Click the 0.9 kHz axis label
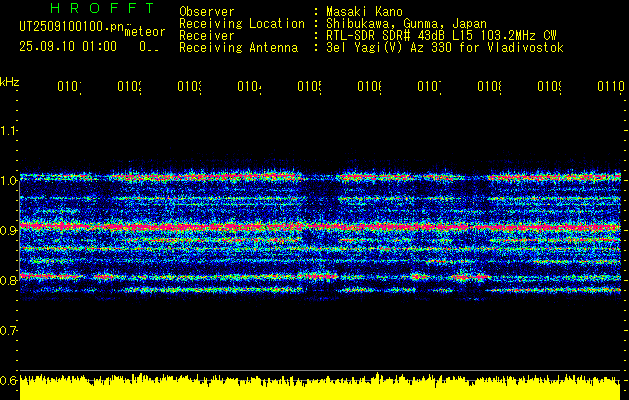 pyautogui.click(x=8, y=230)
